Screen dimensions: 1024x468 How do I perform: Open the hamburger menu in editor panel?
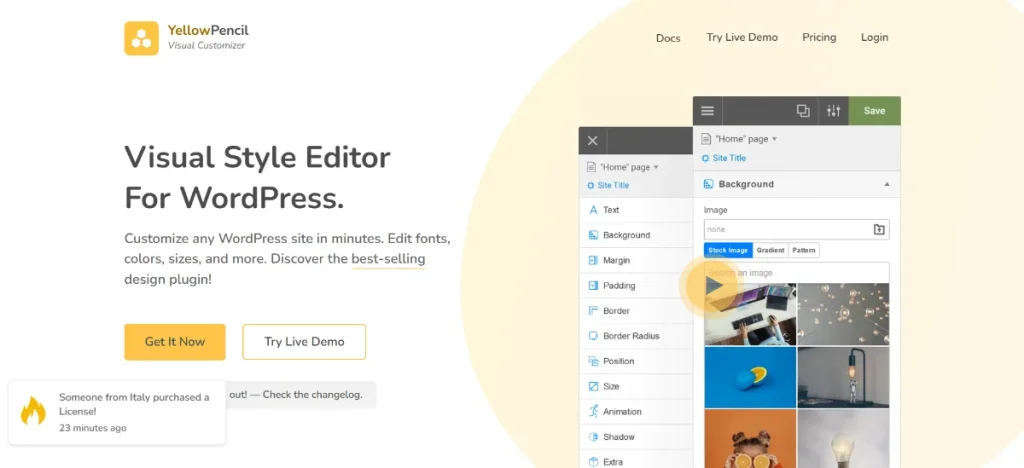tap(708, 111)
